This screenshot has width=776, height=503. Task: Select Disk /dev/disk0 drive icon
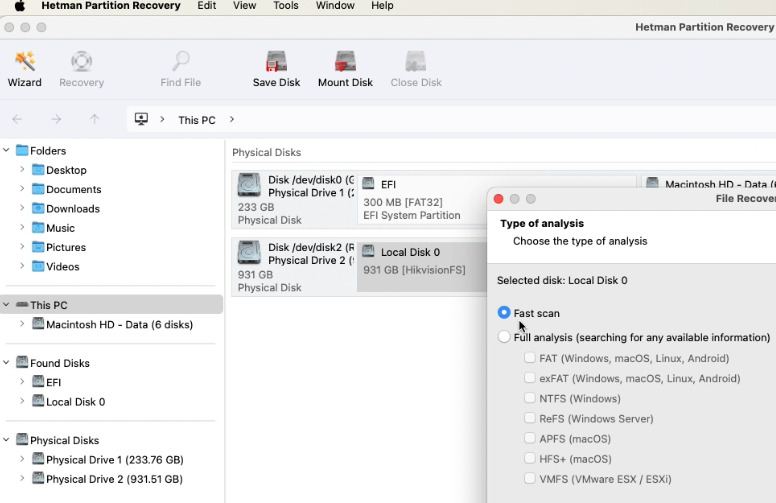(x=249, y=186)
